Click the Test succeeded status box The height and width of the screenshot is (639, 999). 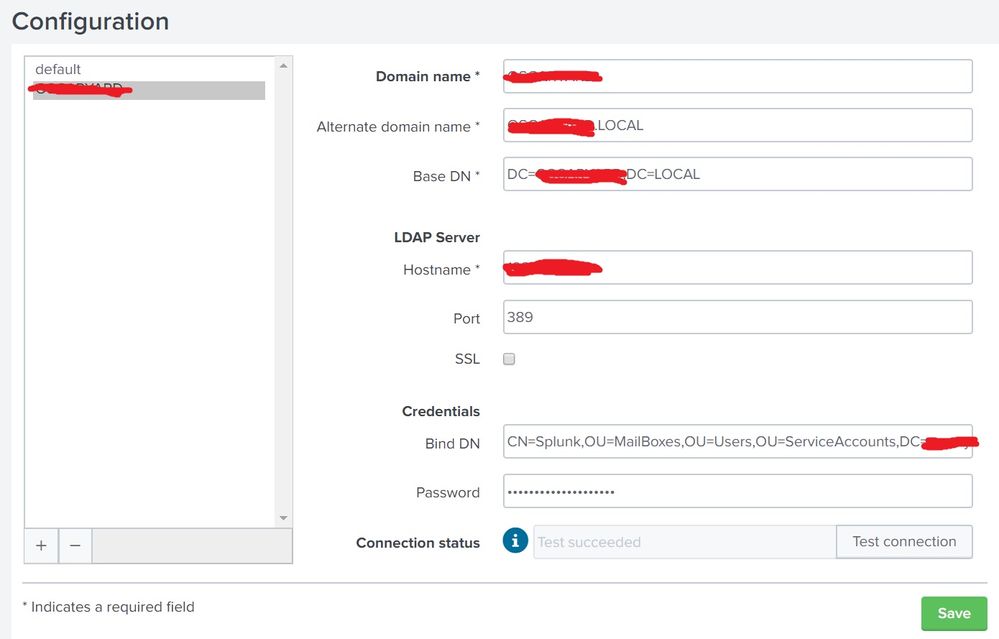coord(684,542)
